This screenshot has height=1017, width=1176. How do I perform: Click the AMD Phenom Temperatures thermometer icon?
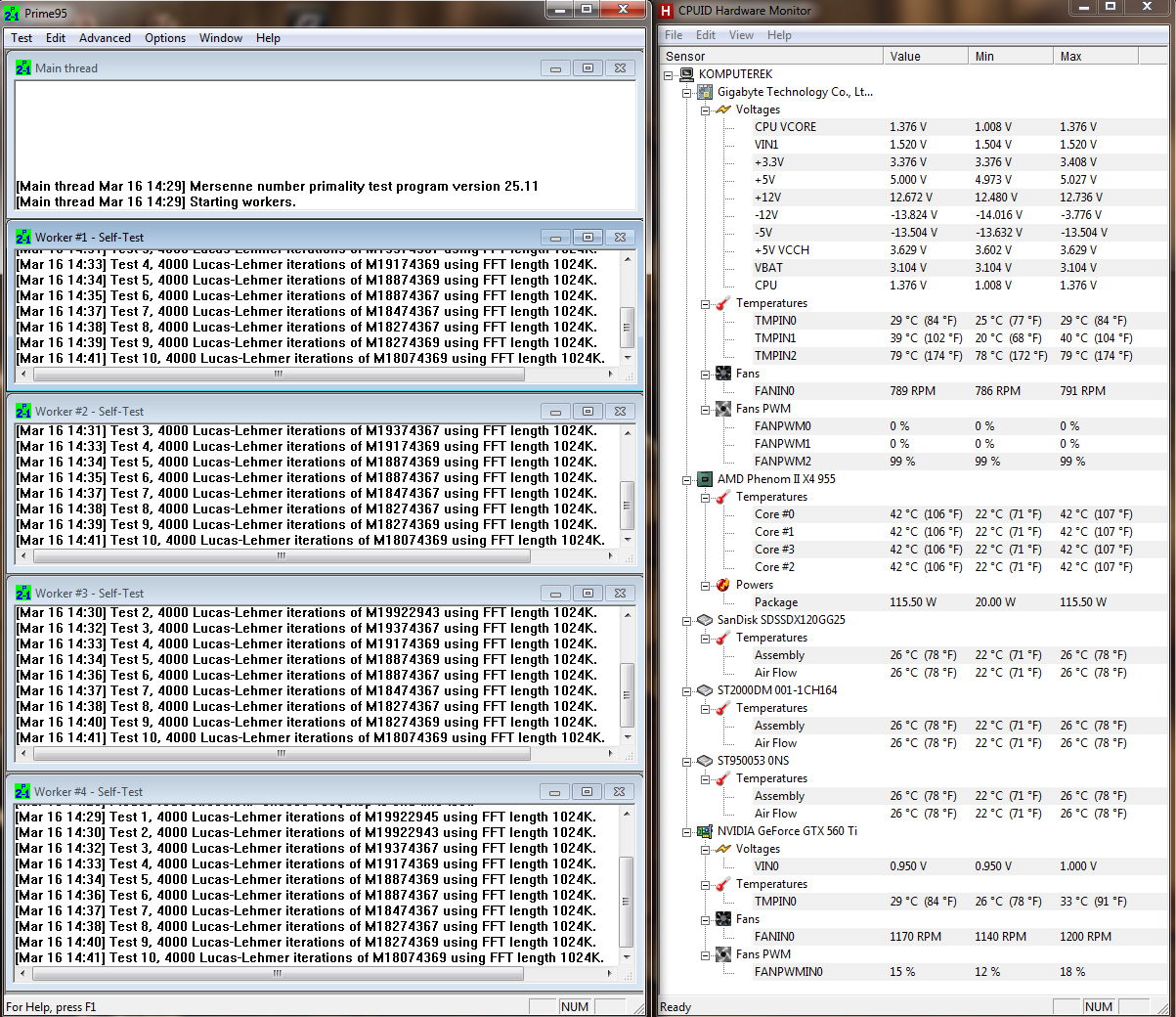point(723,497)
